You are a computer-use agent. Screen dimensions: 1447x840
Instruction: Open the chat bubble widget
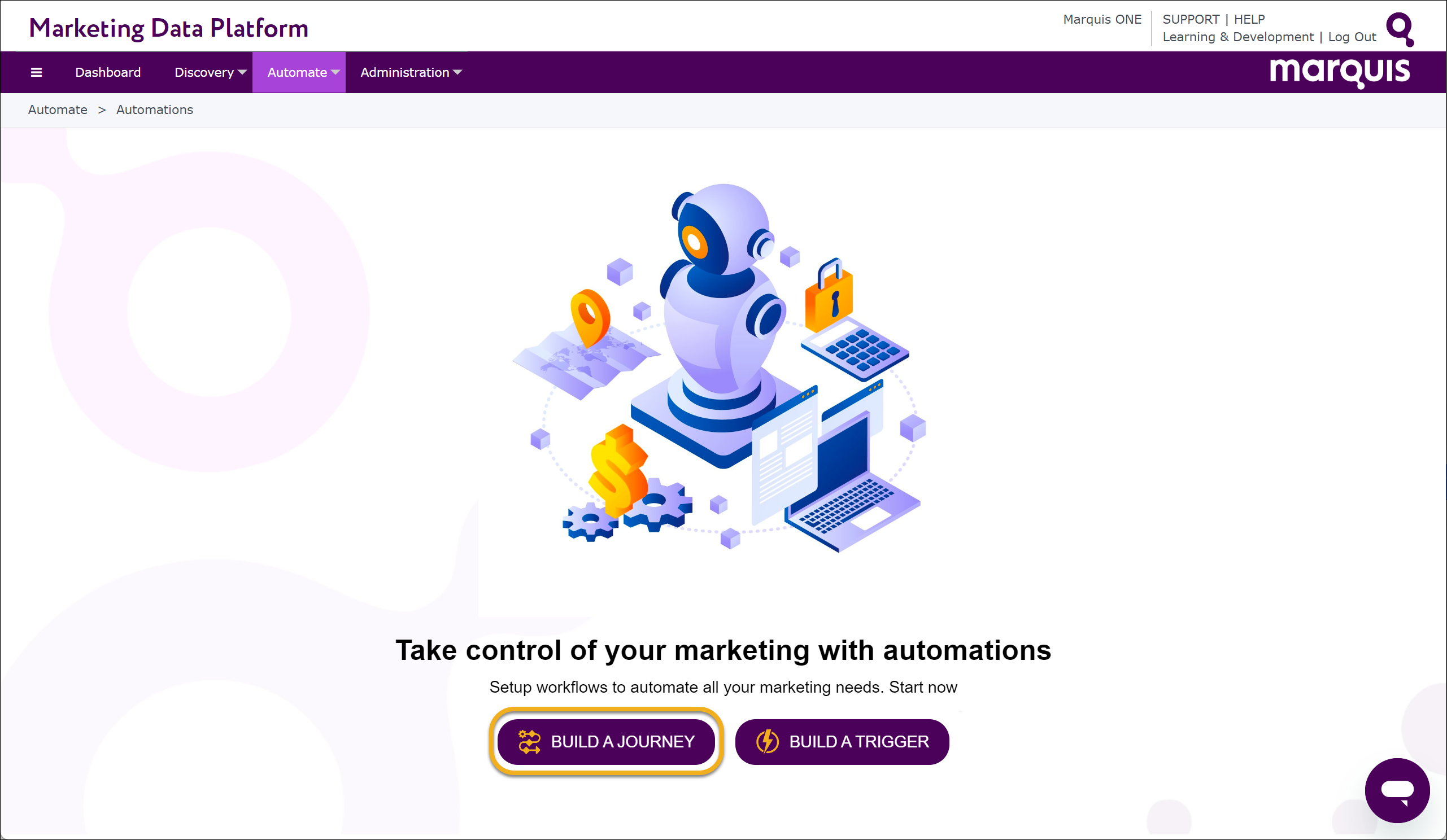[1397, 790]
